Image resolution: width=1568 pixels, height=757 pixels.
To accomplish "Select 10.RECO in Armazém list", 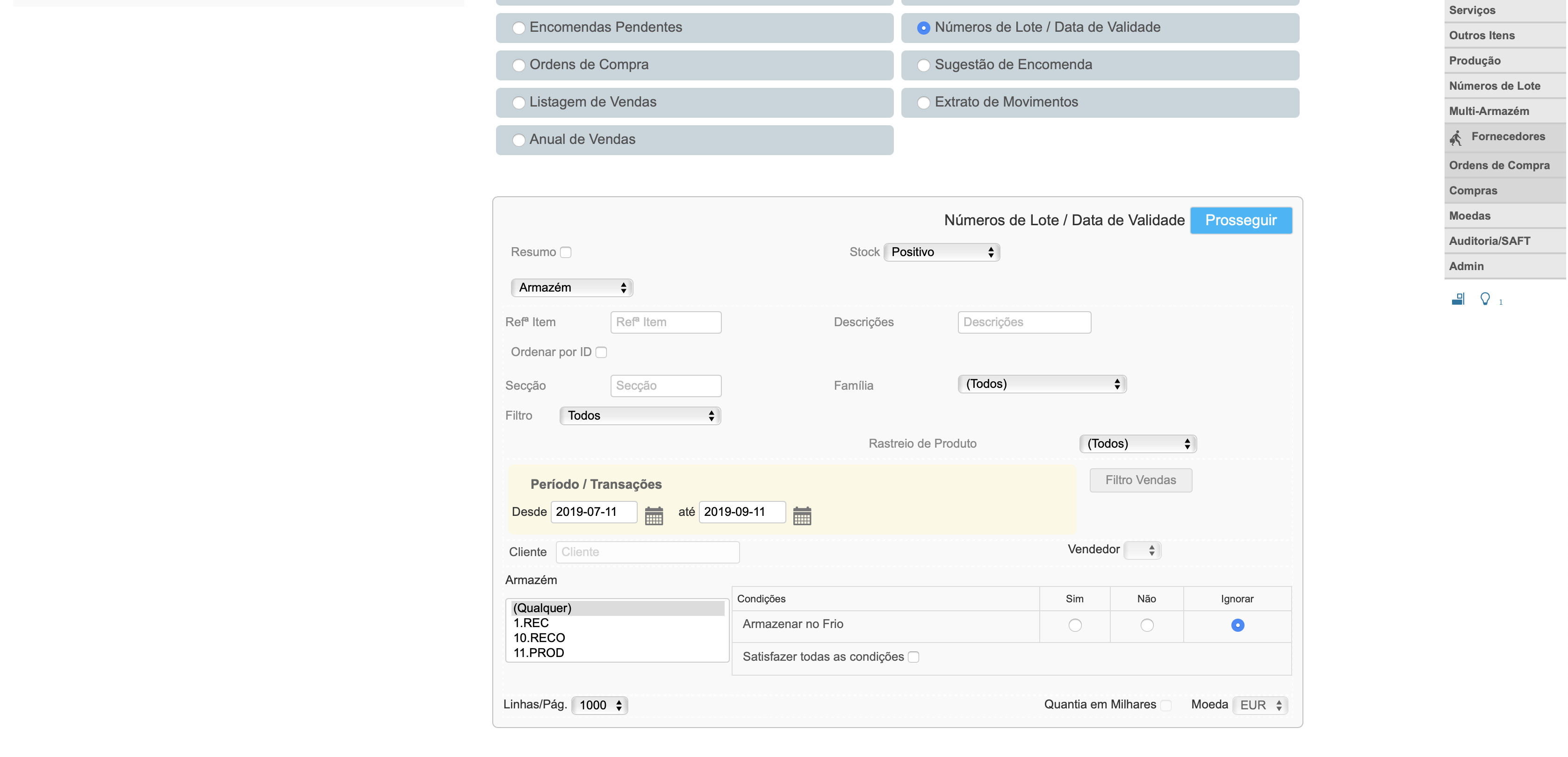I will (617, 638).
